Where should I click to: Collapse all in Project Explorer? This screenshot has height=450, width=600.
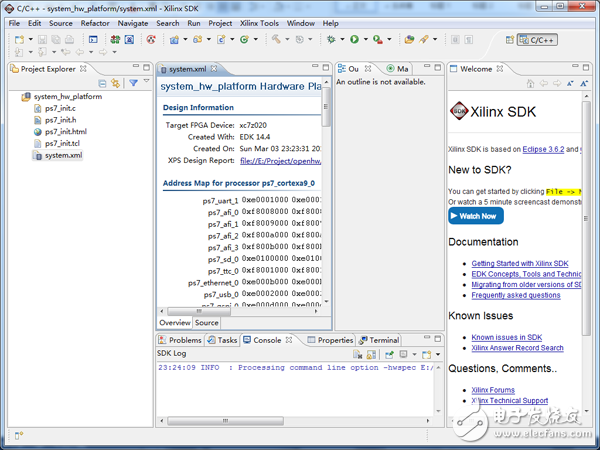(x=104, y=83)
